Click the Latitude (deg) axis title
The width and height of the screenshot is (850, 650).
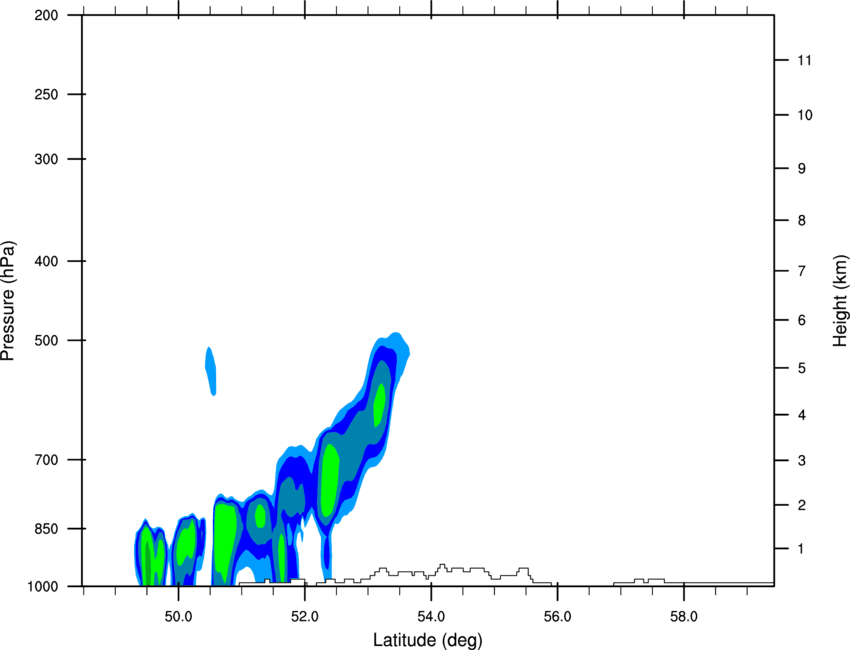[x=427, y=640]
